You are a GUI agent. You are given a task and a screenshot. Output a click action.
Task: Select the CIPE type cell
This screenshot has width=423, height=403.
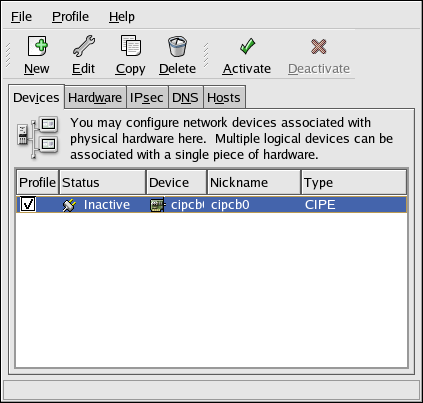320,205
